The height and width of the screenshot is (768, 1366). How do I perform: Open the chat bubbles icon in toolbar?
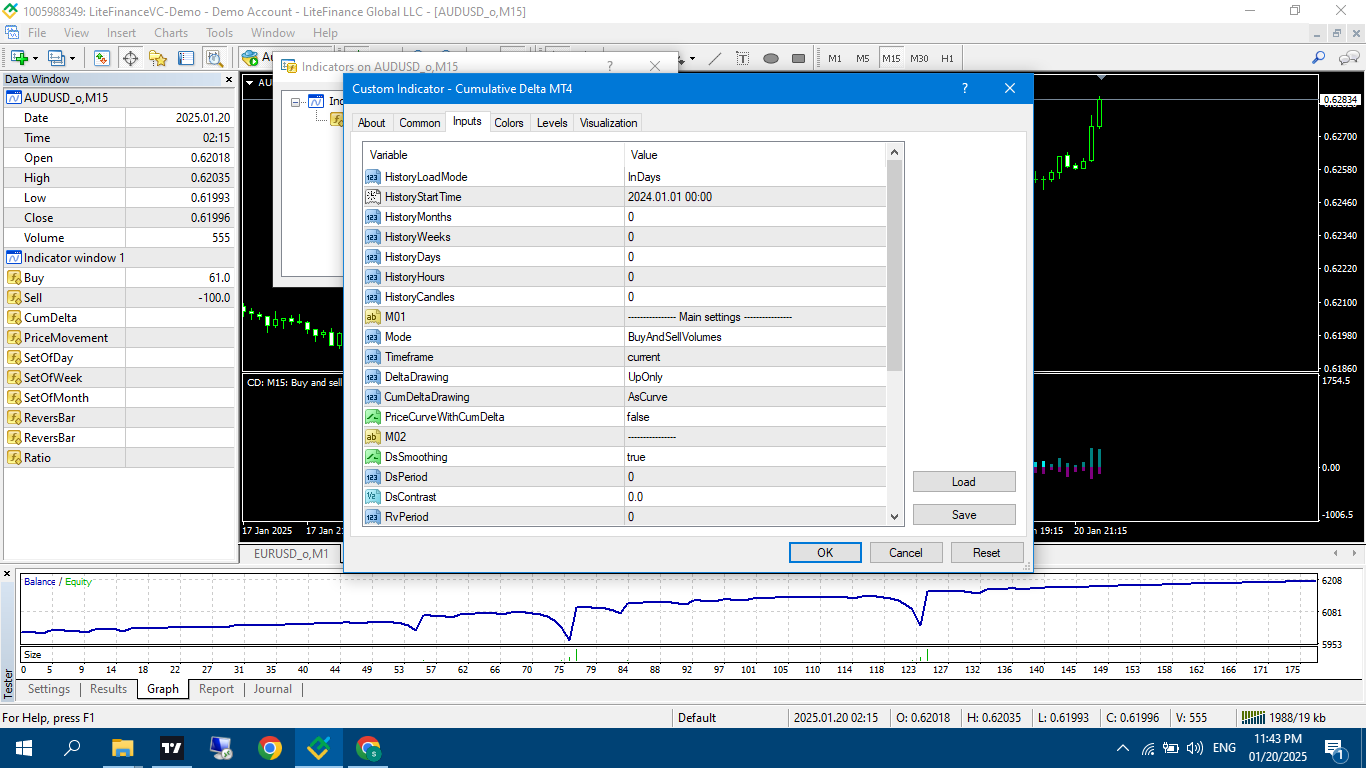1347,58
